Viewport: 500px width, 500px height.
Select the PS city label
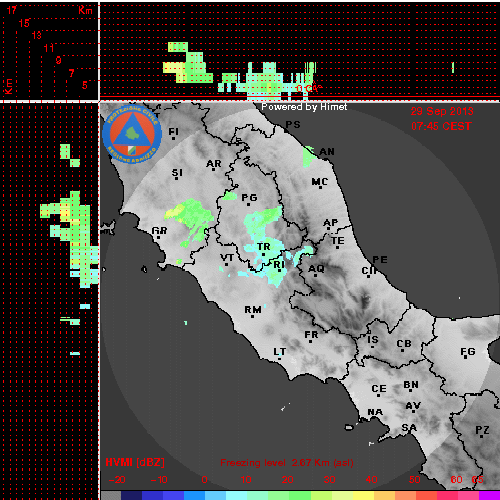[293, 124]
